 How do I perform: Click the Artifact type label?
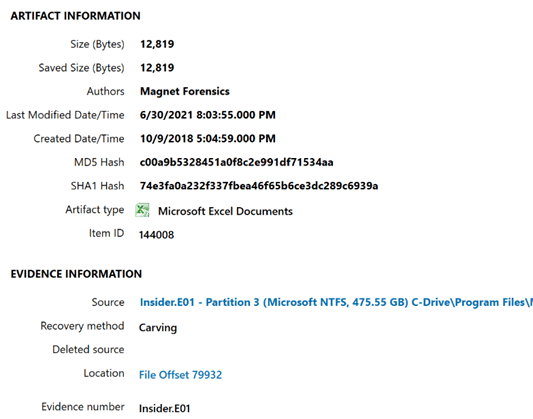point(95,210)
